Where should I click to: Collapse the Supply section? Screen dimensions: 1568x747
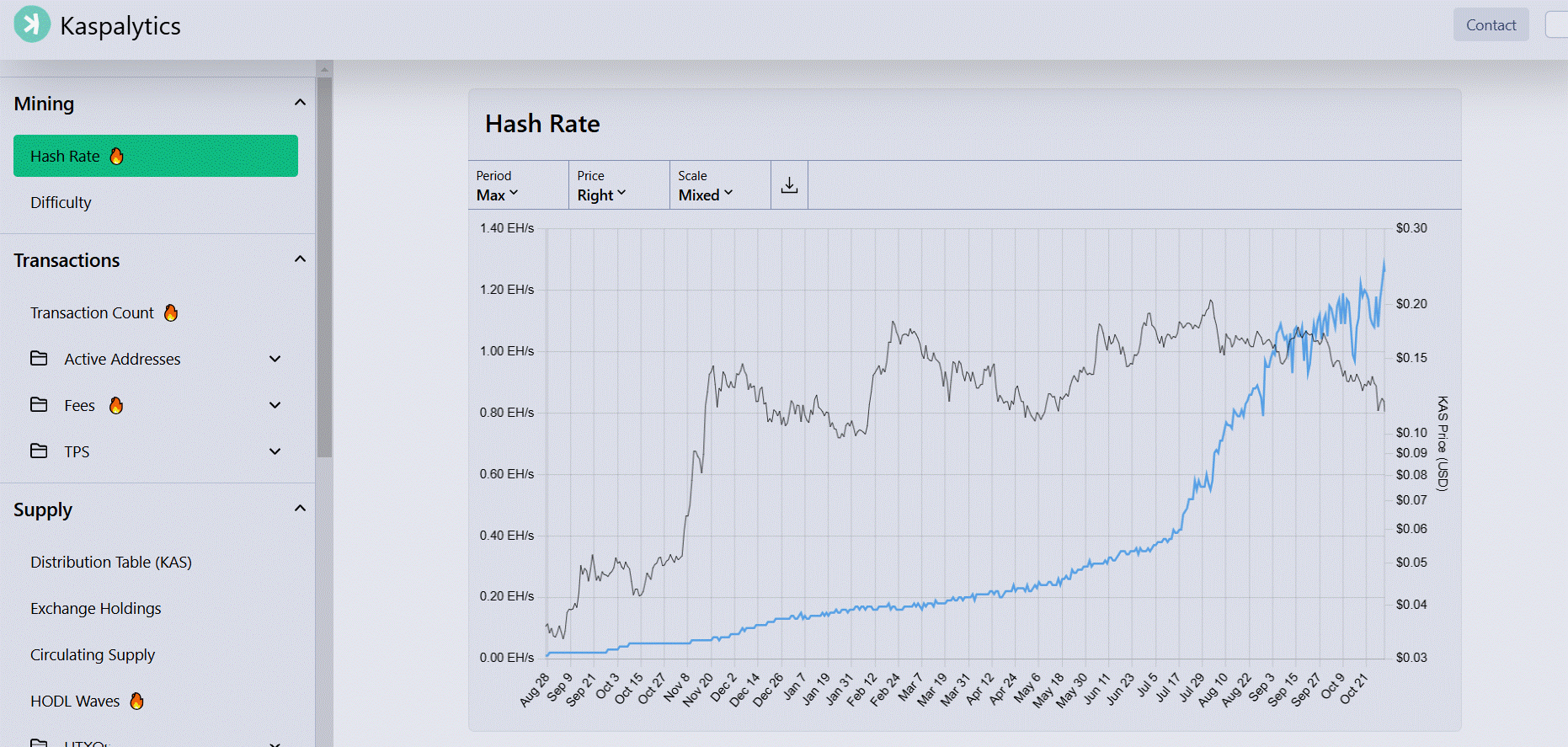(300, 509)
